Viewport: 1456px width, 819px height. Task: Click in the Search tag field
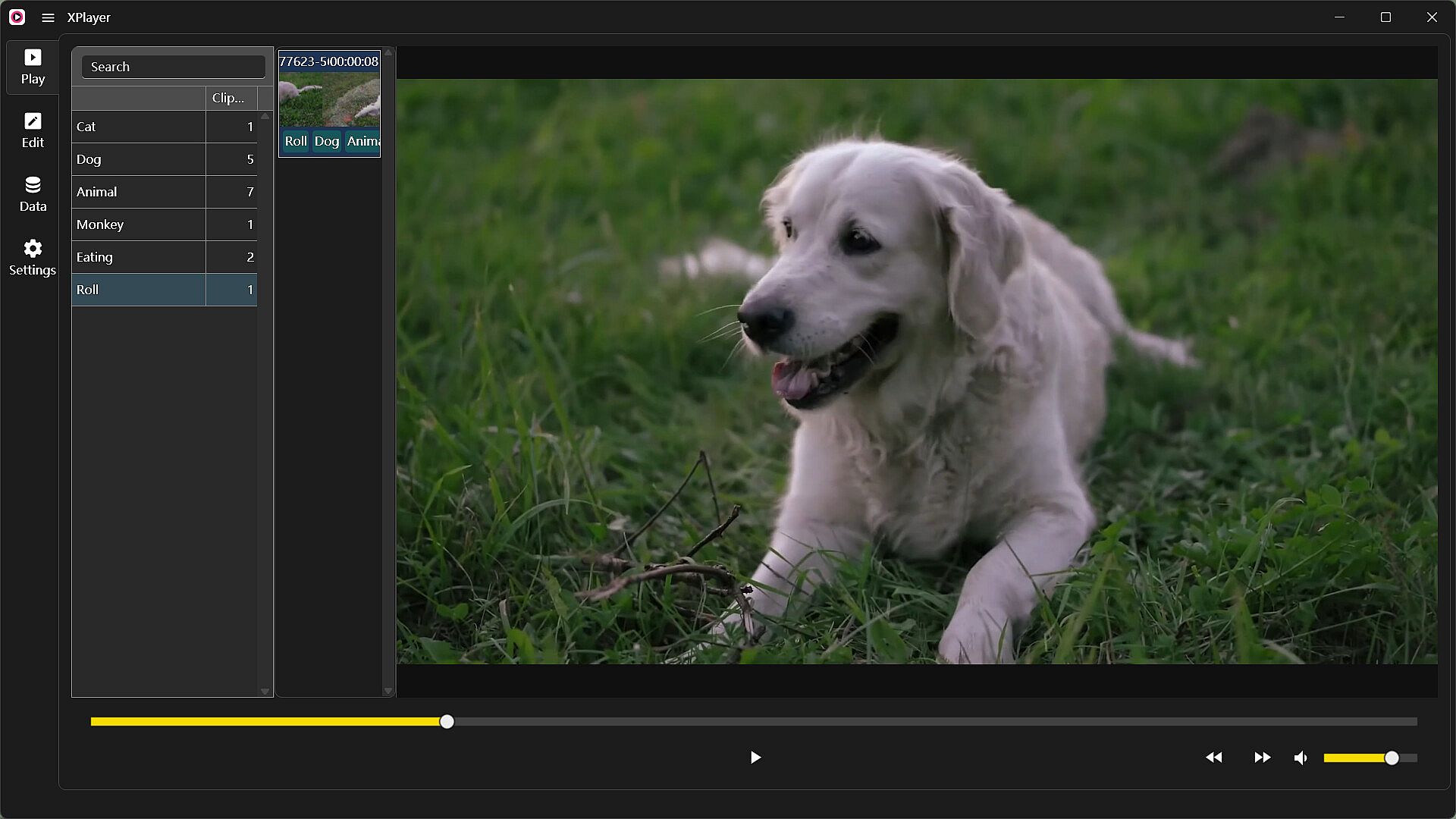coord(173,67)
